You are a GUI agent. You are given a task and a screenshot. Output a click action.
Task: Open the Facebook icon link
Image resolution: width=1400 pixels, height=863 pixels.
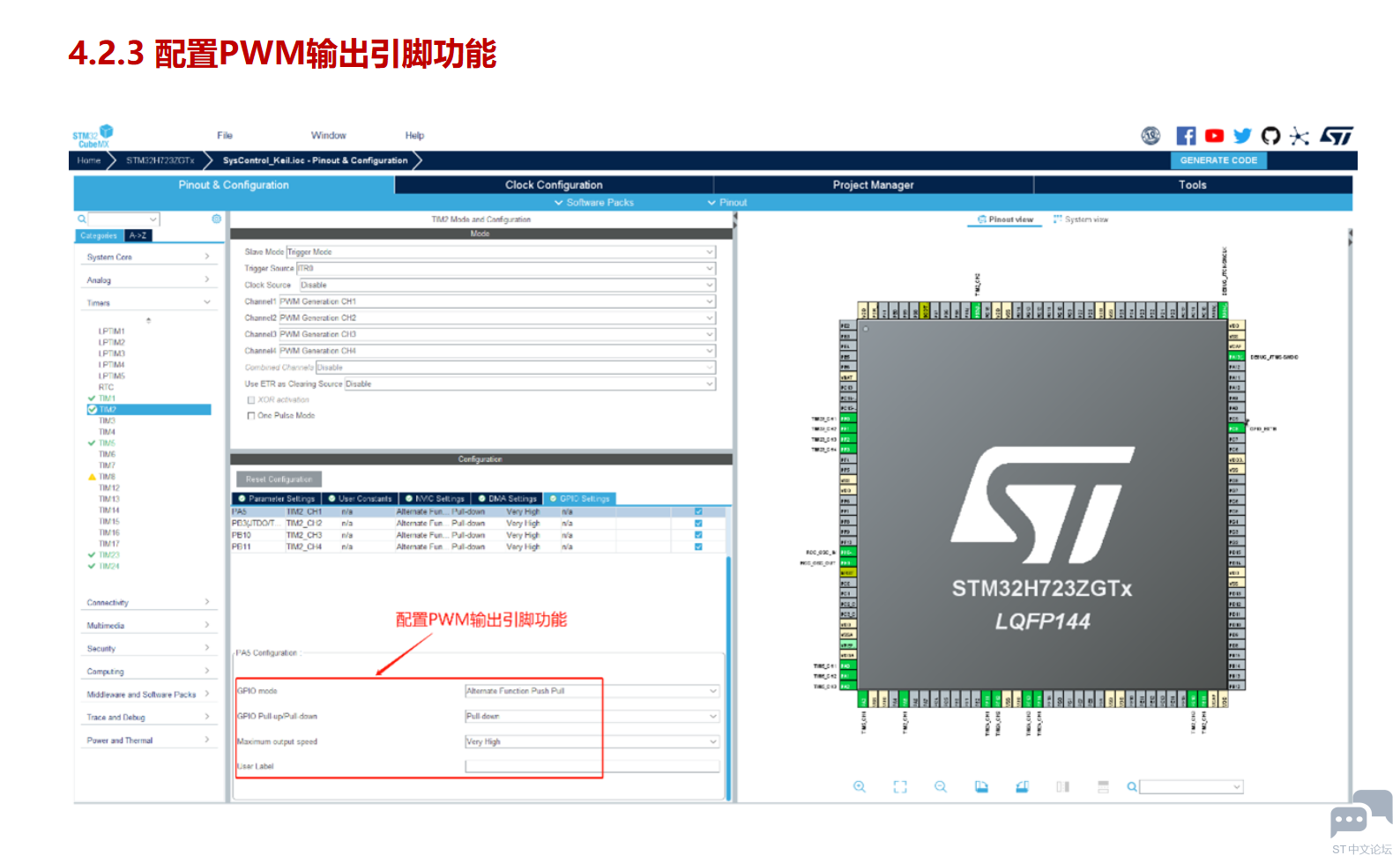[x=1186, y=136]
